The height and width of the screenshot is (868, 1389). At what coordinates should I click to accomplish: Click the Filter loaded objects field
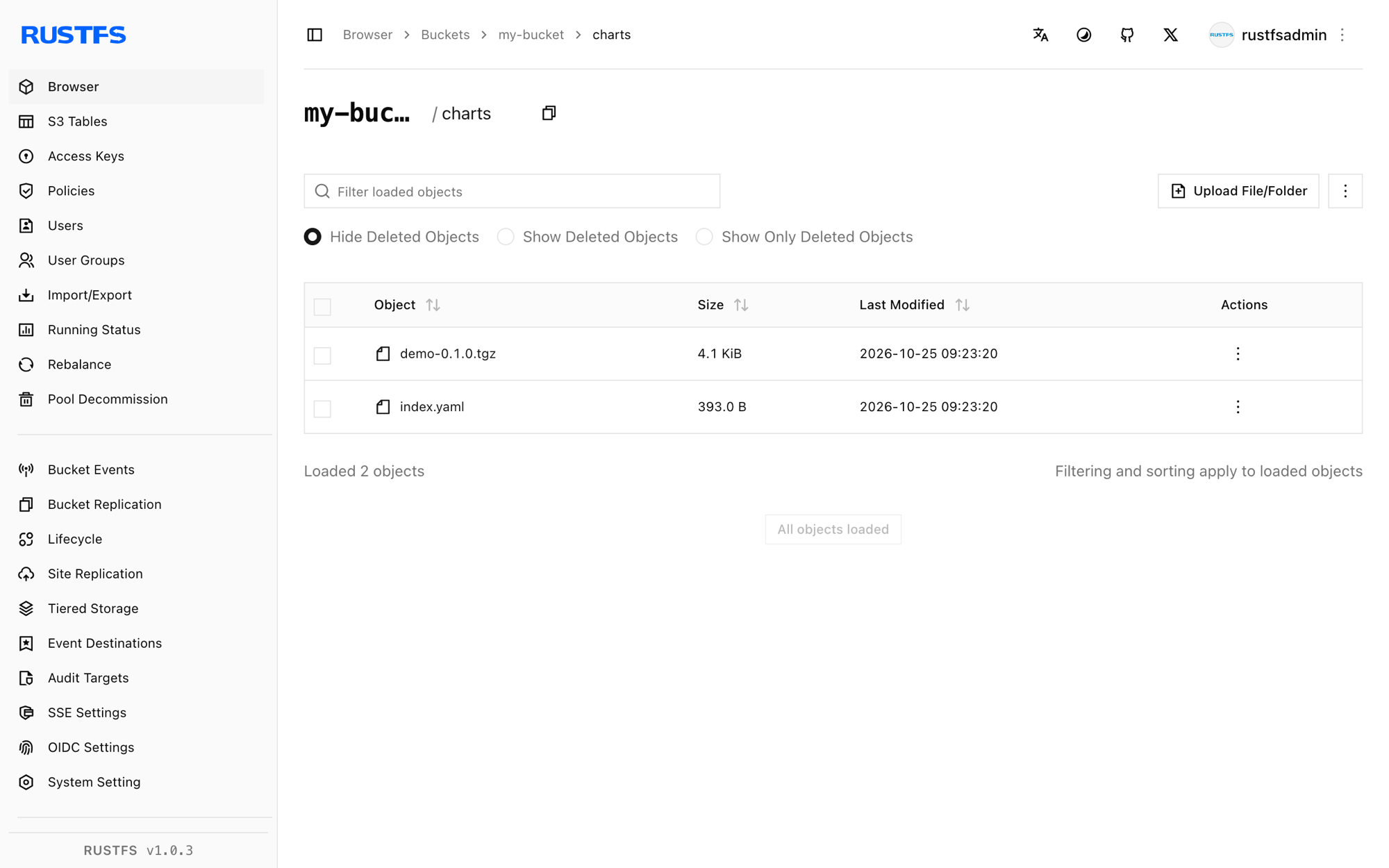click(x=512, y=191)
